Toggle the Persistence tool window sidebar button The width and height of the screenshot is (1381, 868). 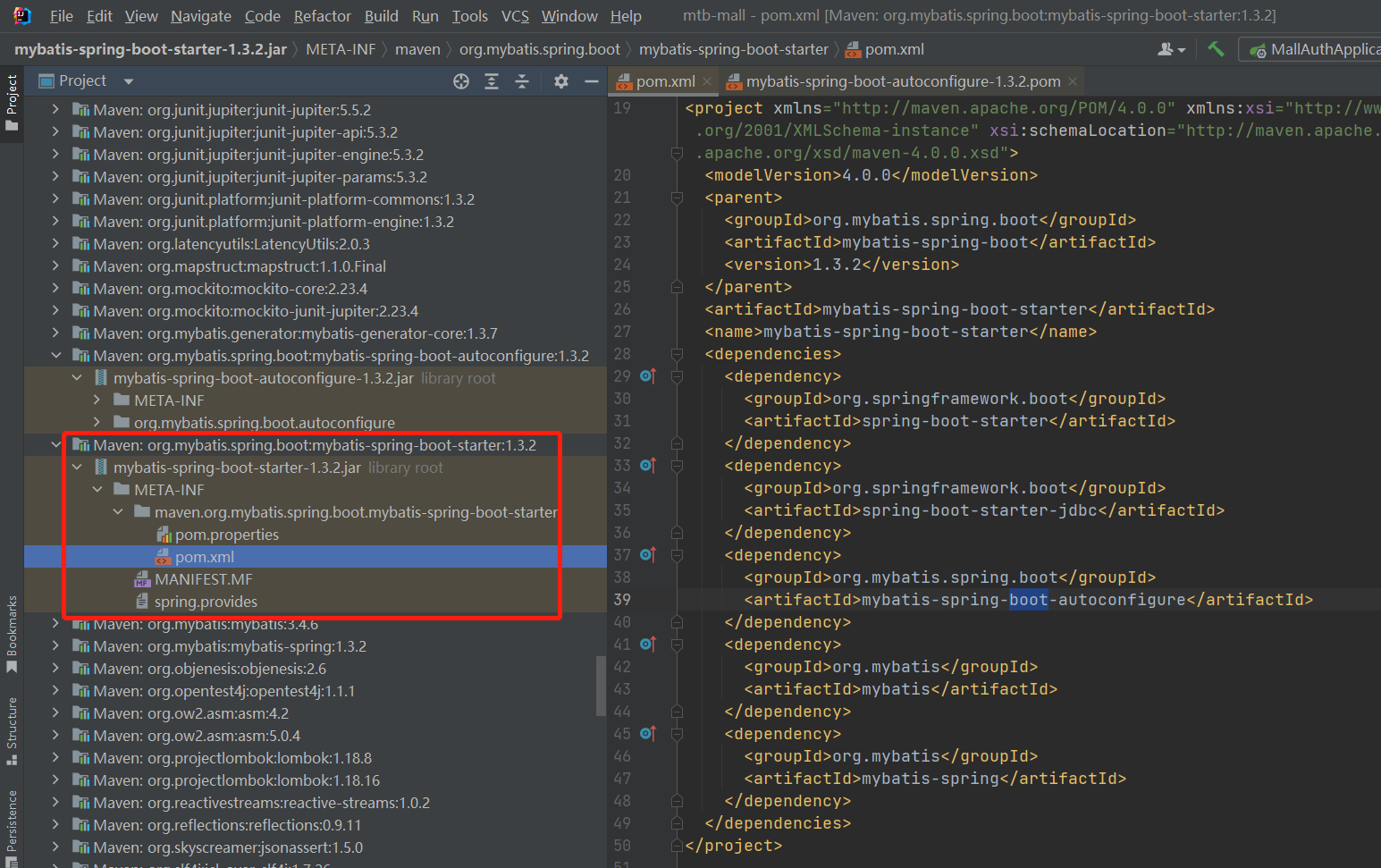[x=12, y=827]
